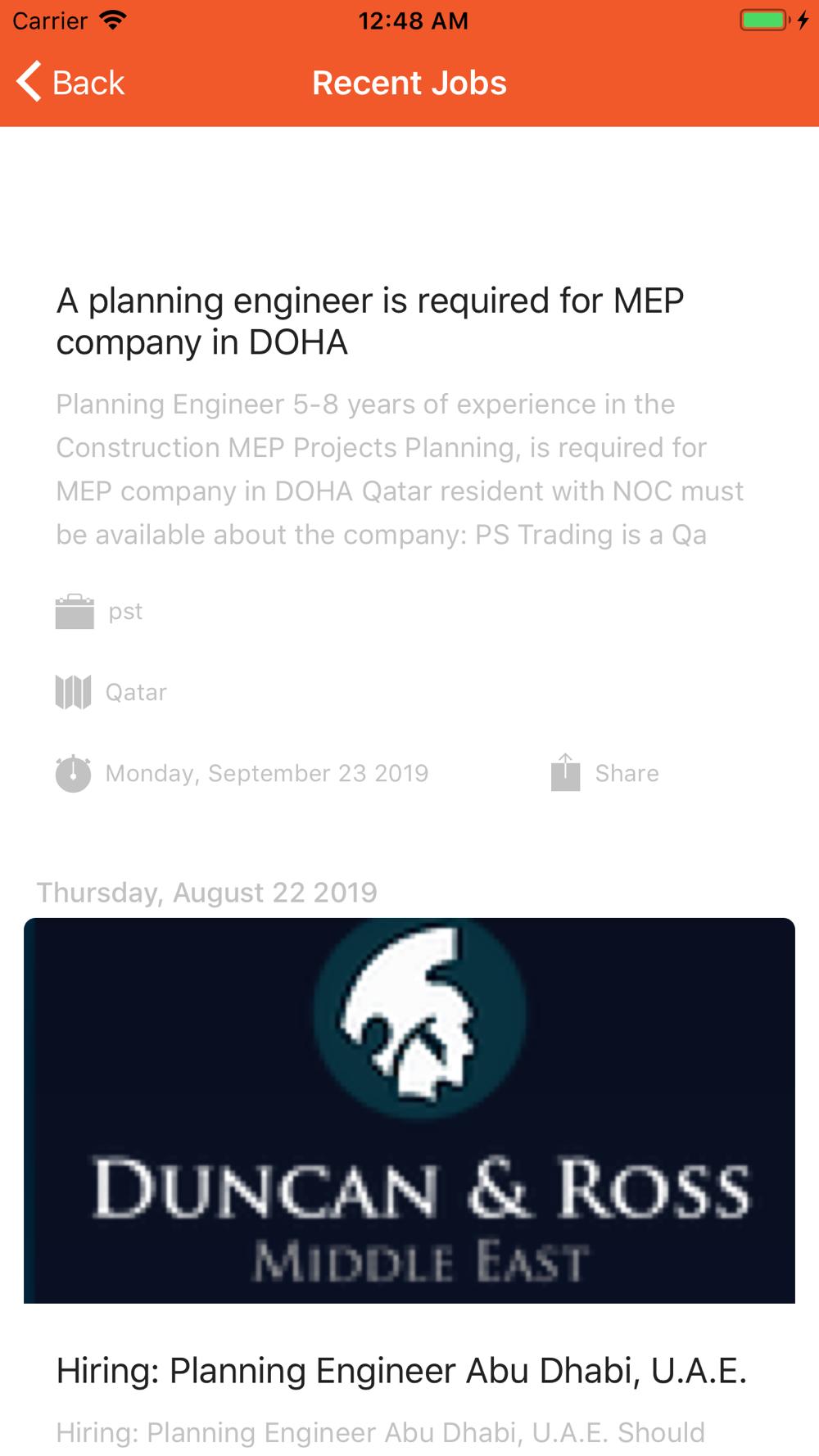Open Hiring: Planning Engineer Abu Dhabi title
Screen dimensions: 819x1456
coord(401,1370)
